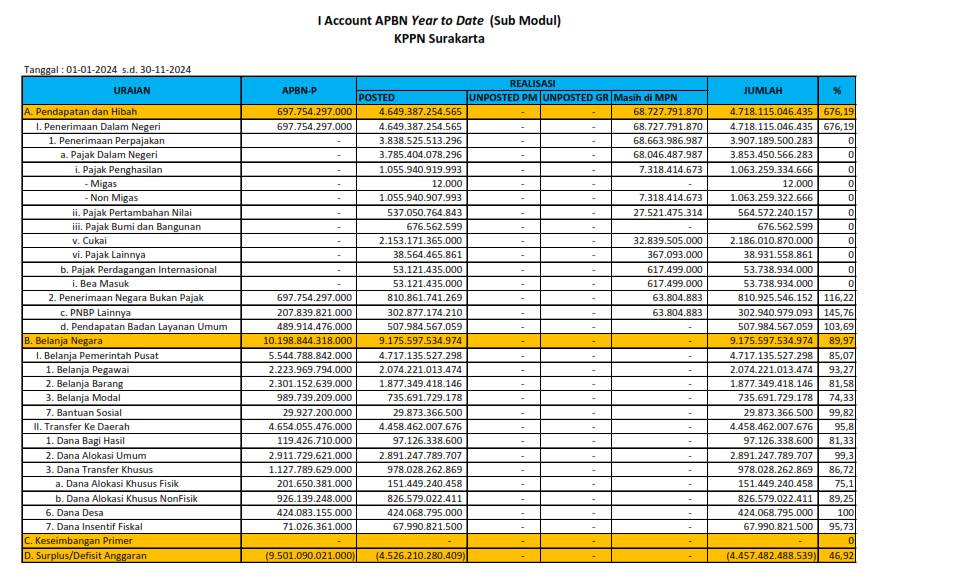Image resolution: width=969 pixels, height=588 pixels.
Task: Click the REALISASI header cell
Action: pos(531,84)
